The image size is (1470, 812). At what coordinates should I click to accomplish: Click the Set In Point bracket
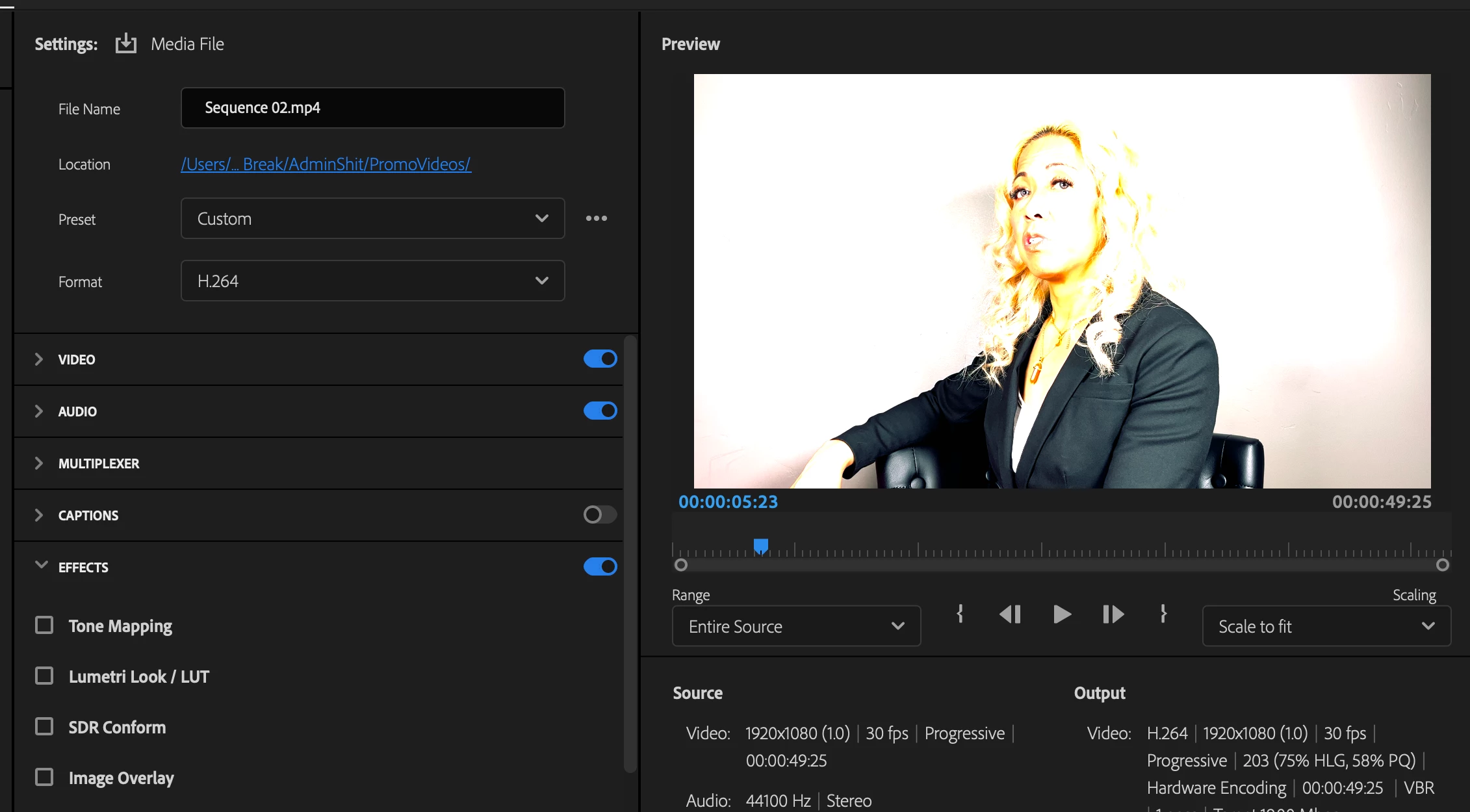960,614
